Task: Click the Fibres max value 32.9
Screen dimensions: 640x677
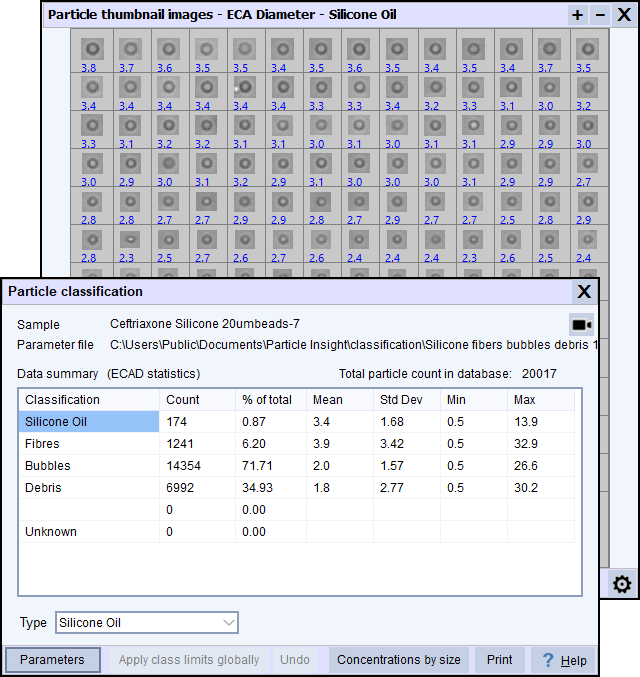Action: (526, 443)
